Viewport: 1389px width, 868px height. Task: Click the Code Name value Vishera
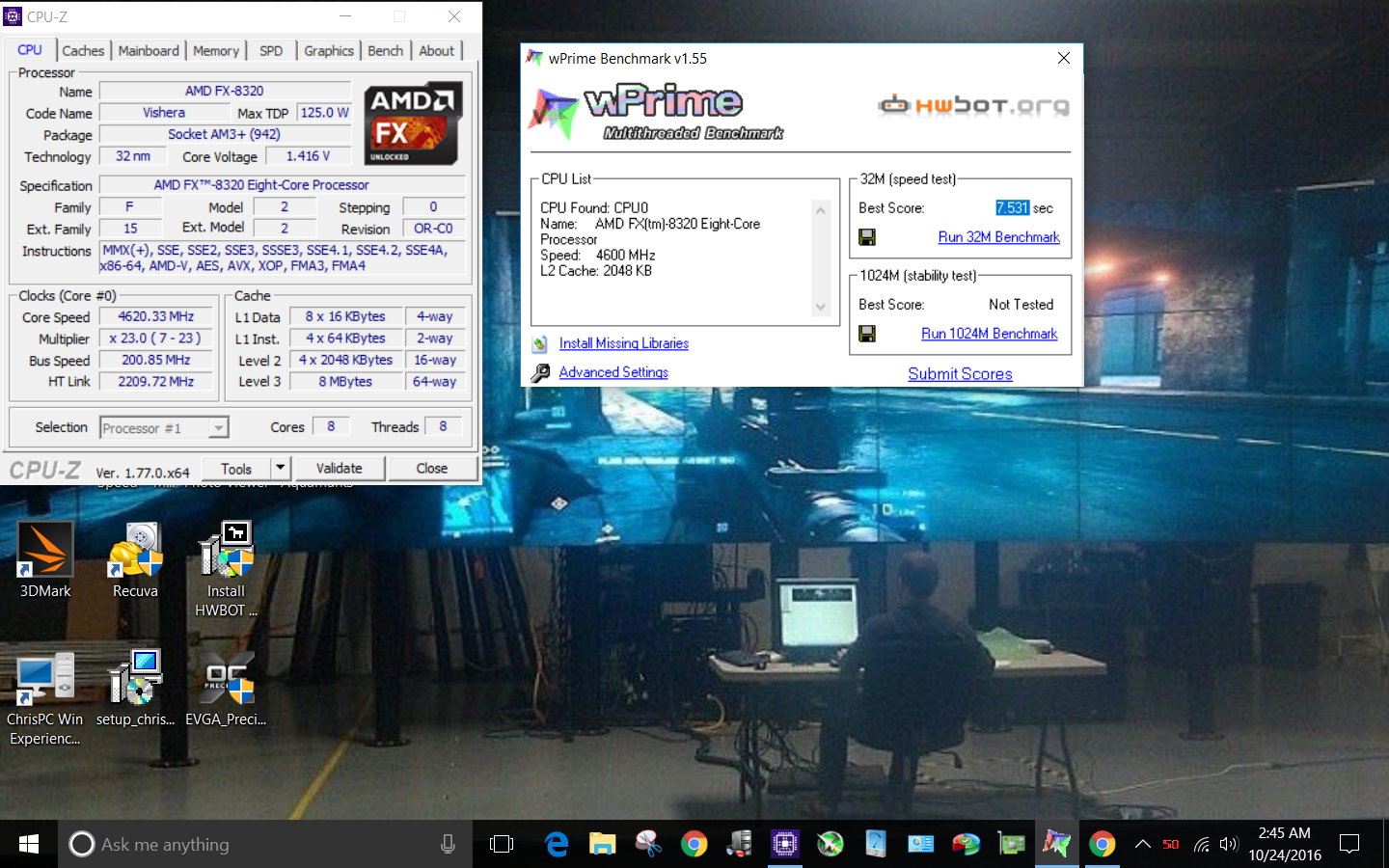tap(164, 113)
